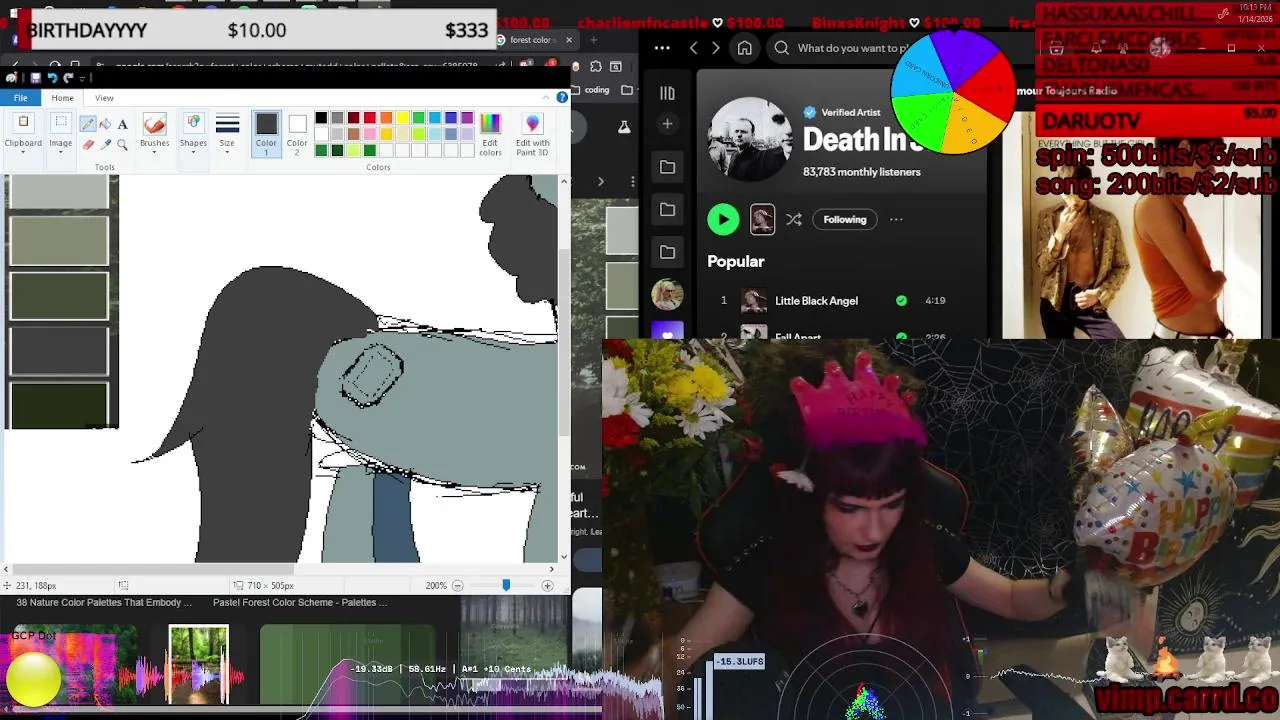Toggle the Following button for the artist

coord(845,219)
